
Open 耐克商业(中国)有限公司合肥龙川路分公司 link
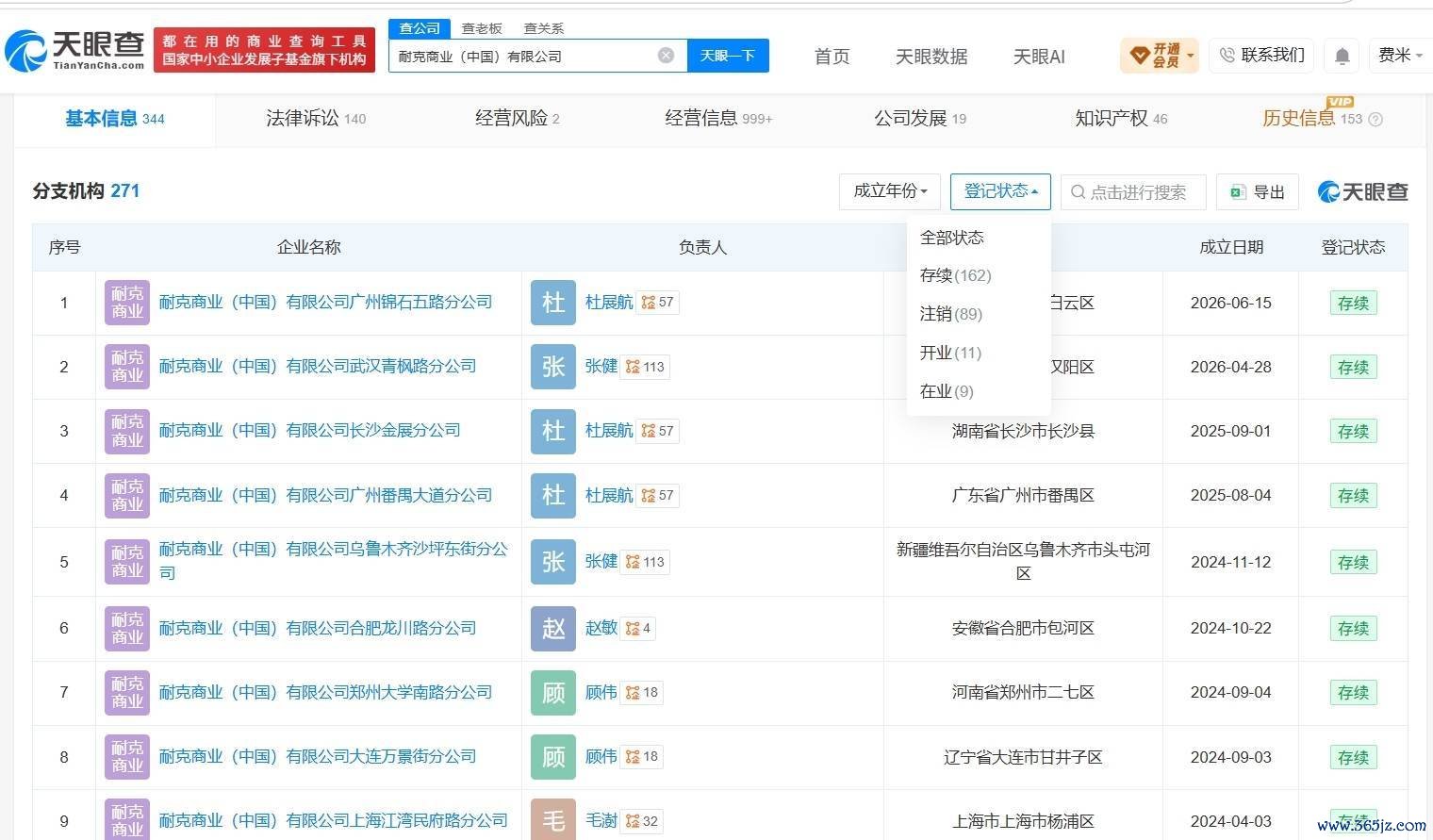tap(318, 628)
